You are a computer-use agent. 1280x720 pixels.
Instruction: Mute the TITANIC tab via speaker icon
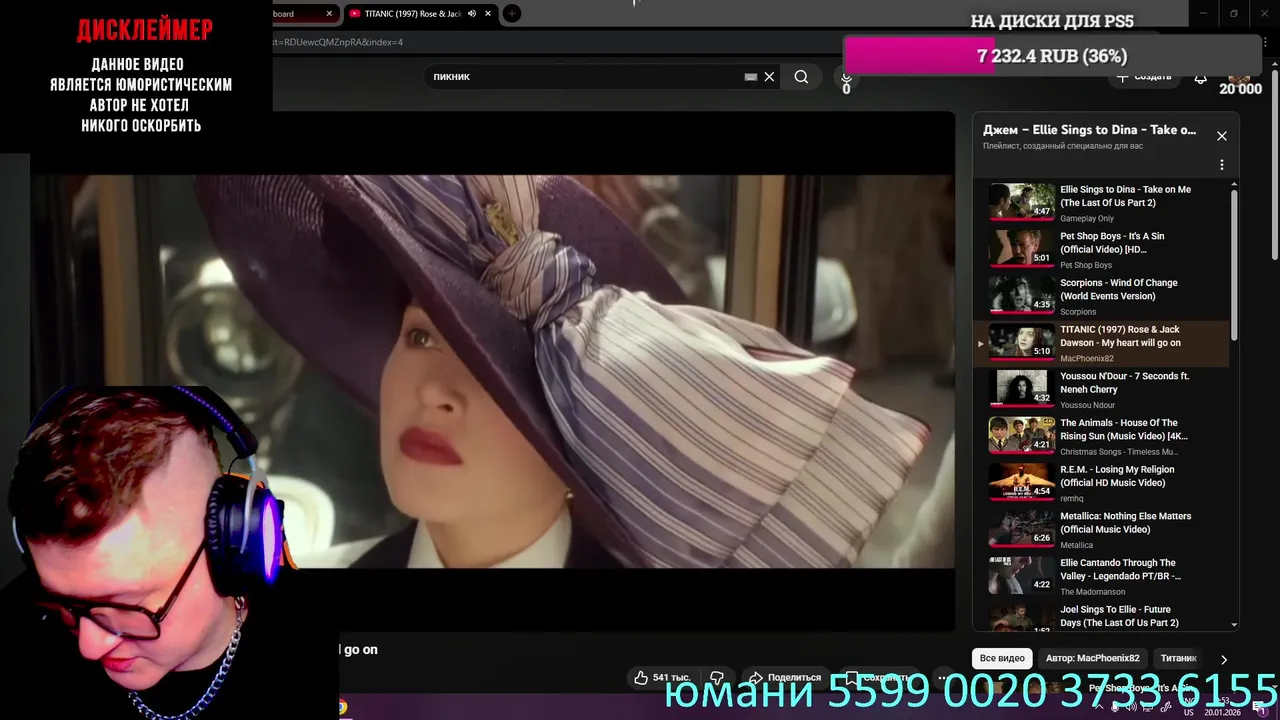[x=472, y=14]
